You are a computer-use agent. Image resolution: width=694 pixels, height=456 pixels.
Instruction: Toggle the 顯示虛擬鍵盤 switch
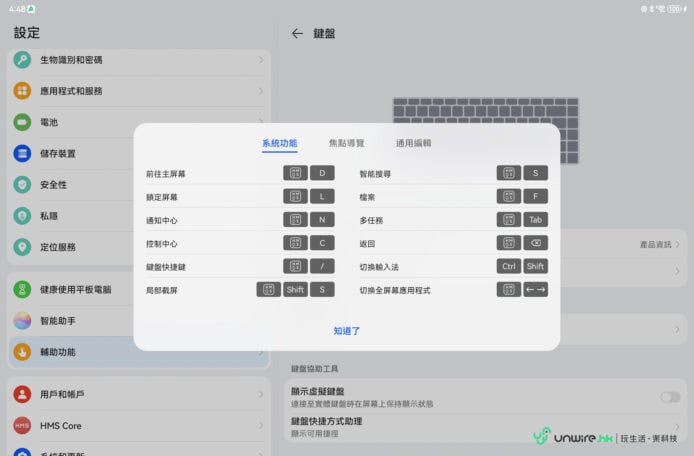tap(669, 397)
